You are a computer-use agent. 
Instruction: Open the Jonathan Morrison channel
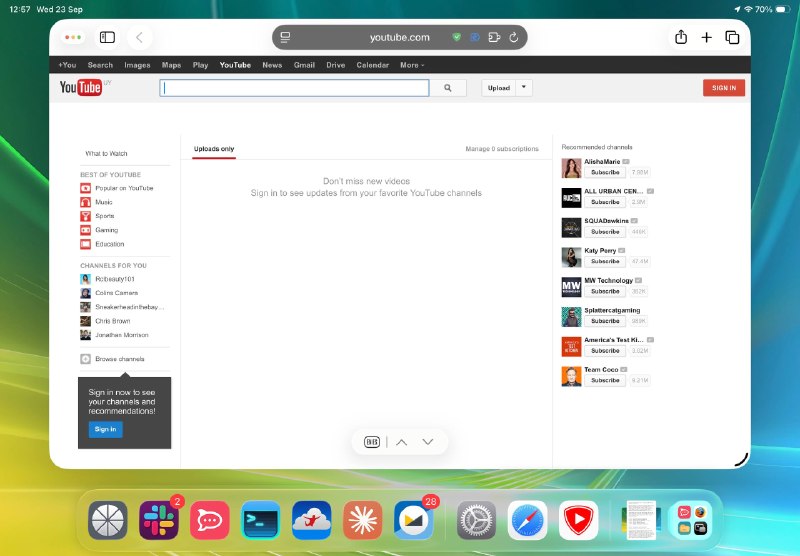(x=121, y=335)
